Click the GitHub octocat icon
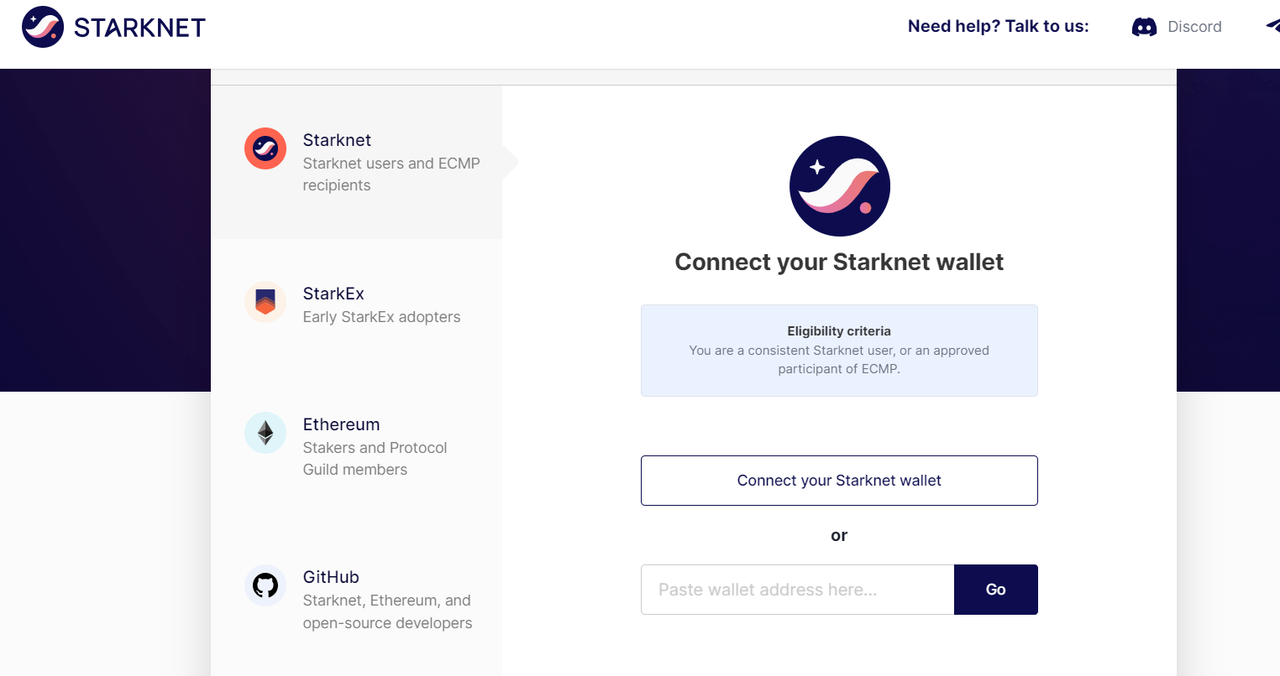Screen dimensions: 1280x676 click(x=265, y=586)
